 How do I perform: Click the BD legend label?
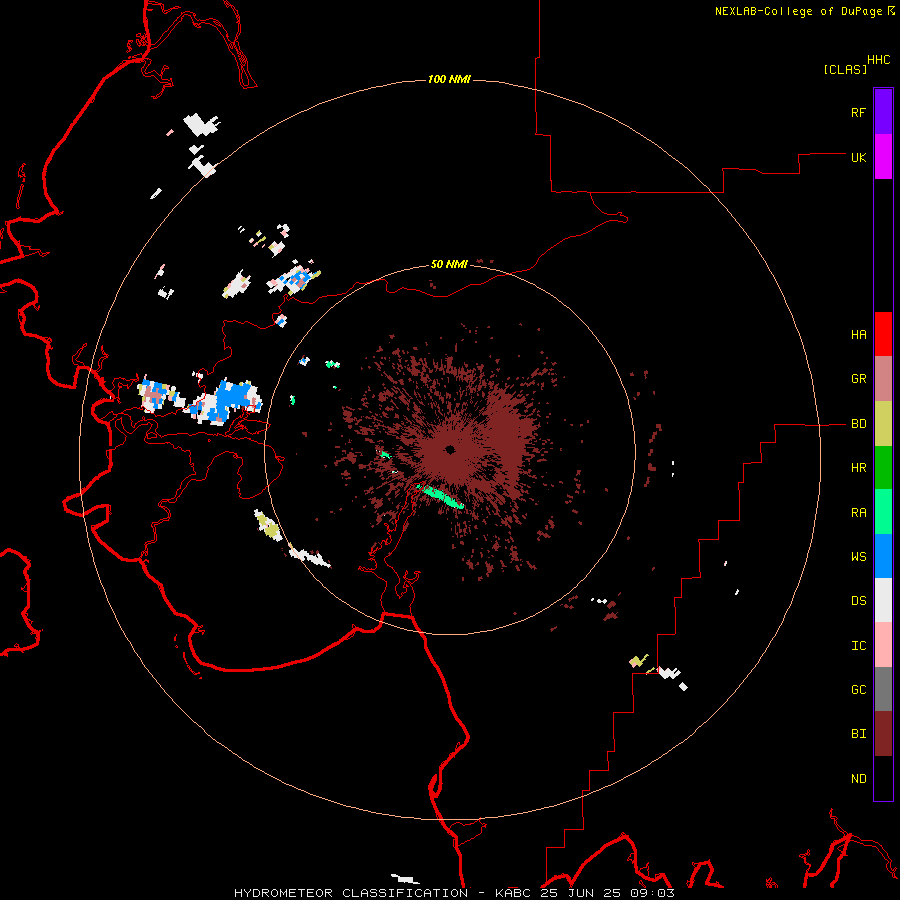click(858, 424)
